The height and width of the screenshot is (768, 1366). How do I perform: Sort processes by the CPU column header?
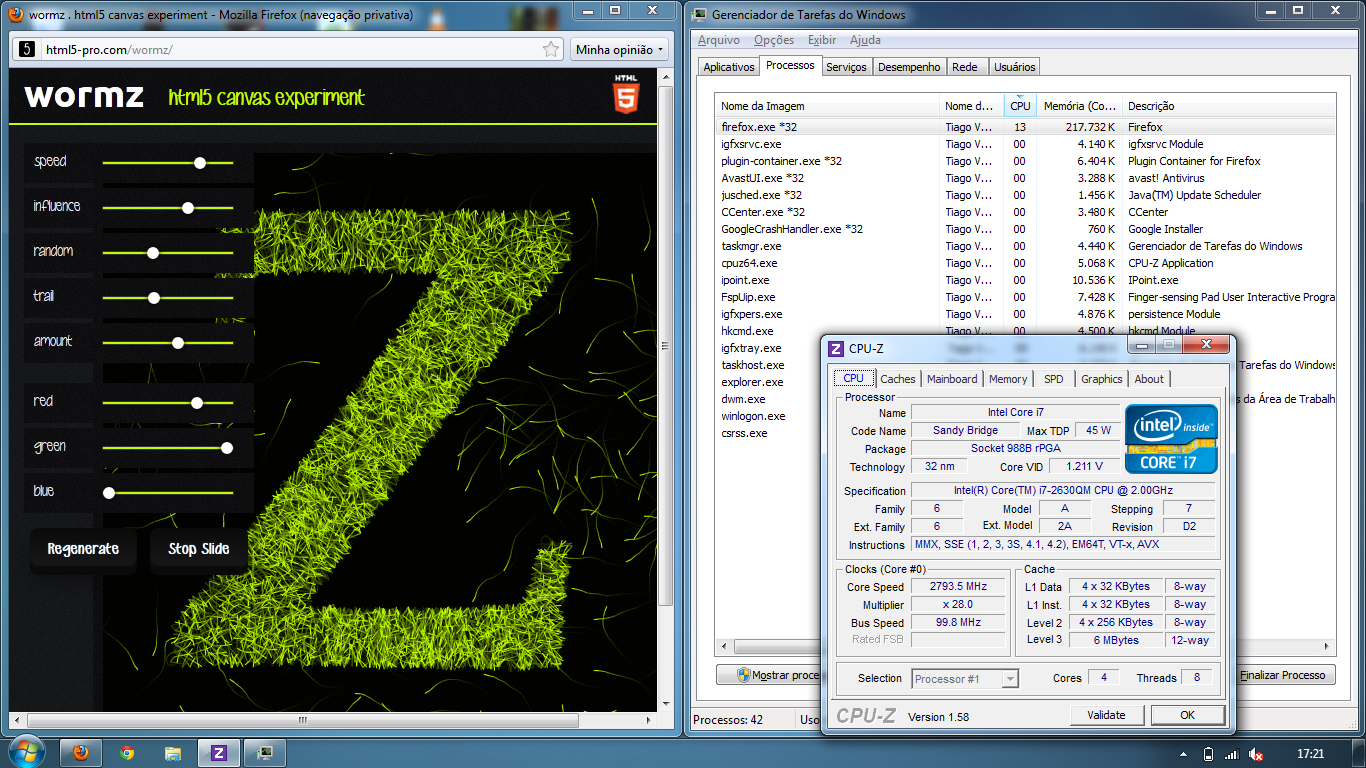pos(1020,106)
